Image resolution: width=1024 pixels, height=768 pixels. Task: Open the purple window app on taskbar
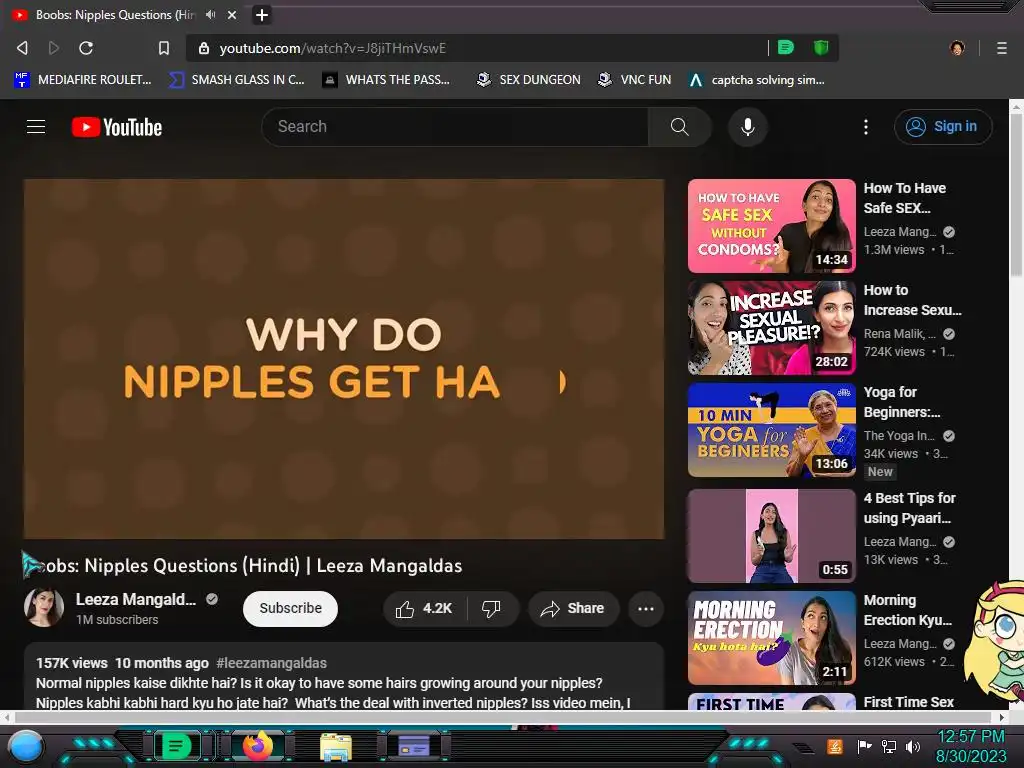coord(414,746)
